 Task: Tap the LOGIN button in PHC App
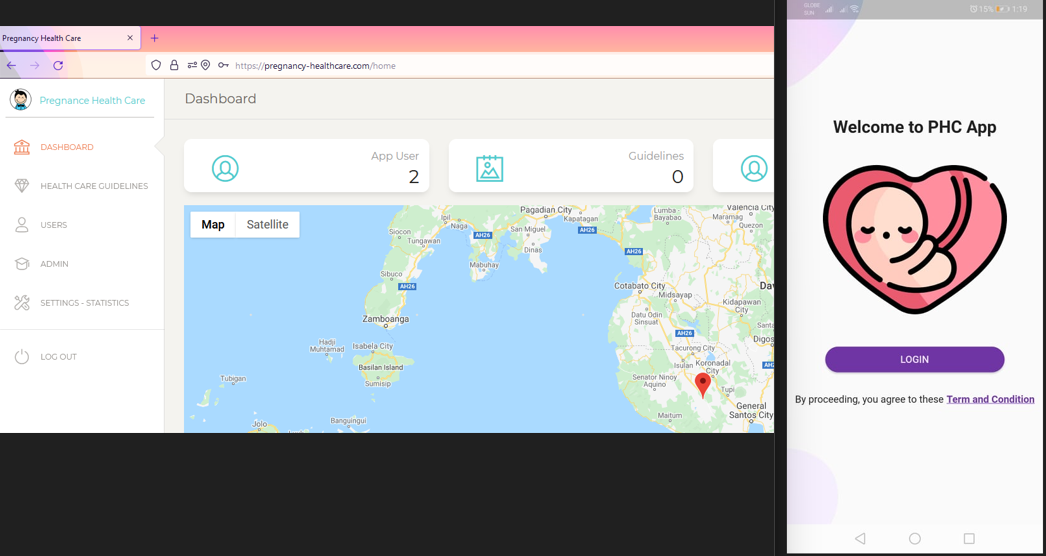[915, 359]
